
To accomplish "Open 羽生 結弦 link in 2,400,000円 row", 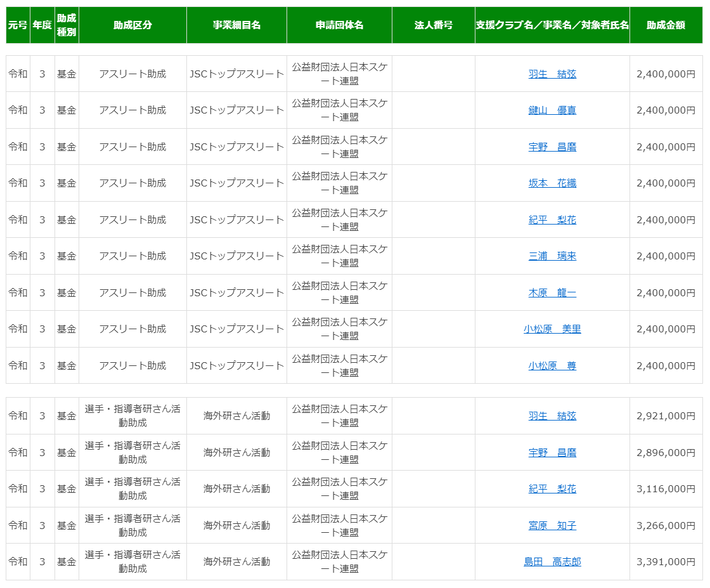I will pyautogui.click(x=552, y=74).
